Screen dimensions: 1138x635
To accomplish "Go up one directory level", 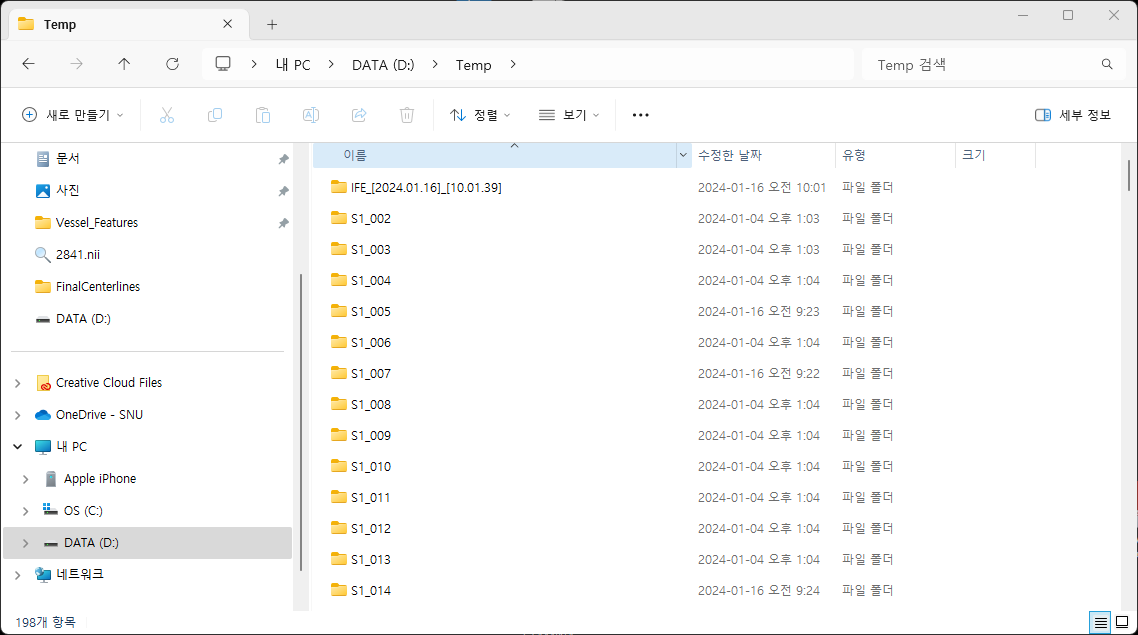I will click(x=124, y=64).
